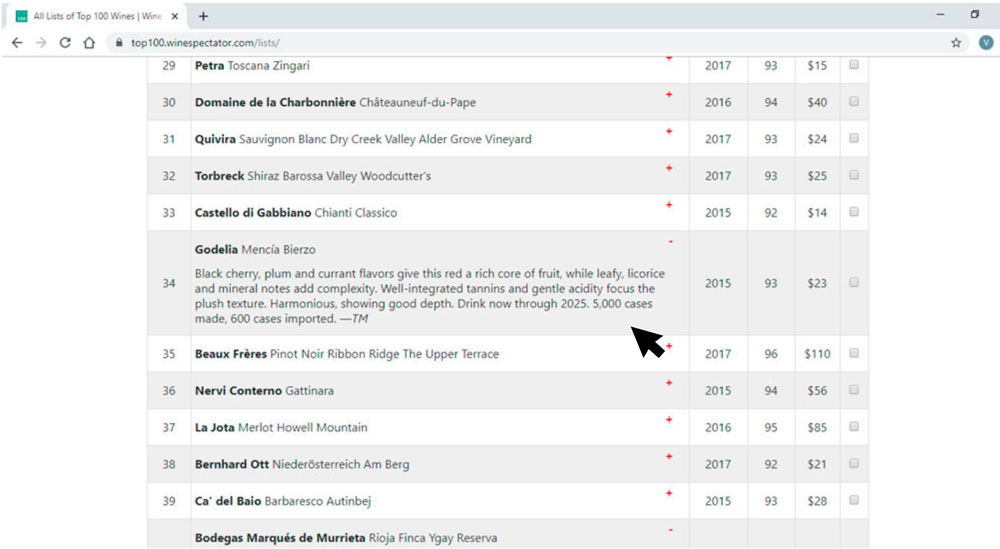This screenshot has height=549, width=1000.
Task: Go forward in browser history
Action: coord(41,43)
